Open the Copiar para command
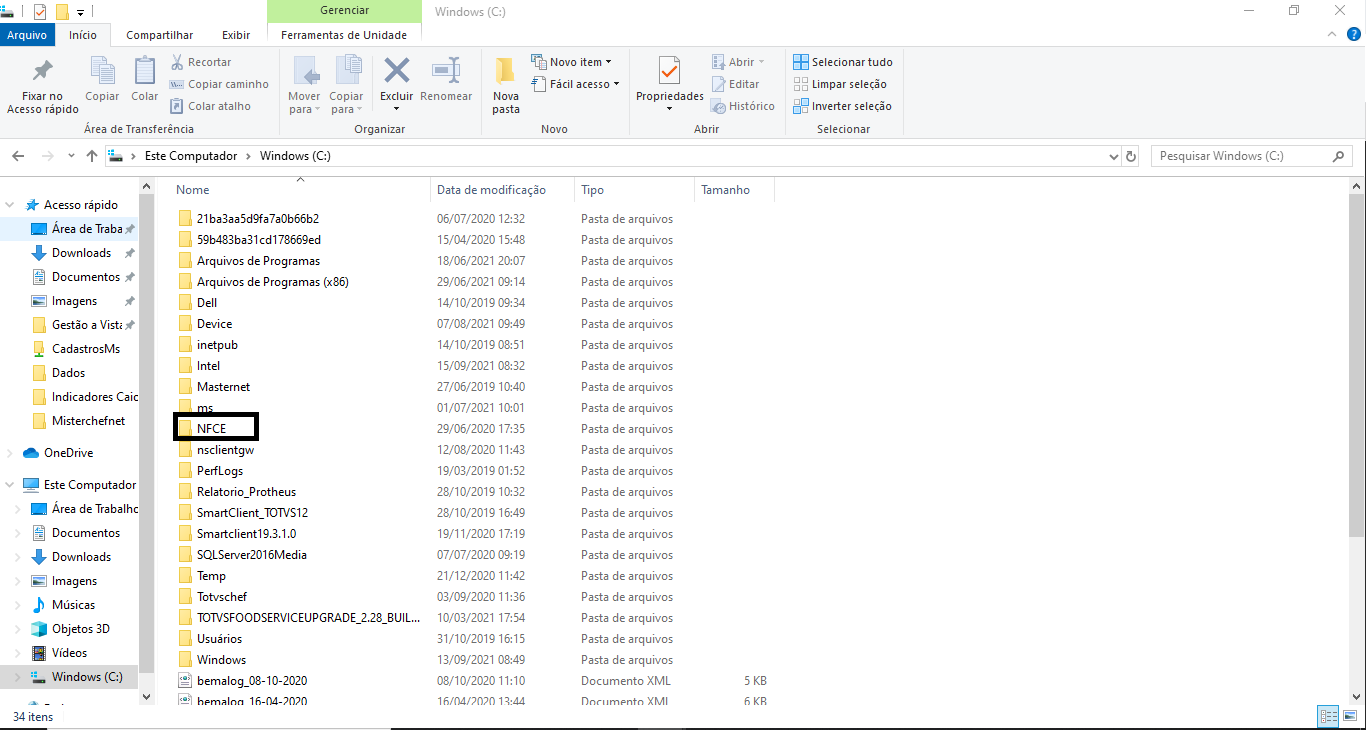Viewport: 1366px width, 731px height. tap(347, 85)
